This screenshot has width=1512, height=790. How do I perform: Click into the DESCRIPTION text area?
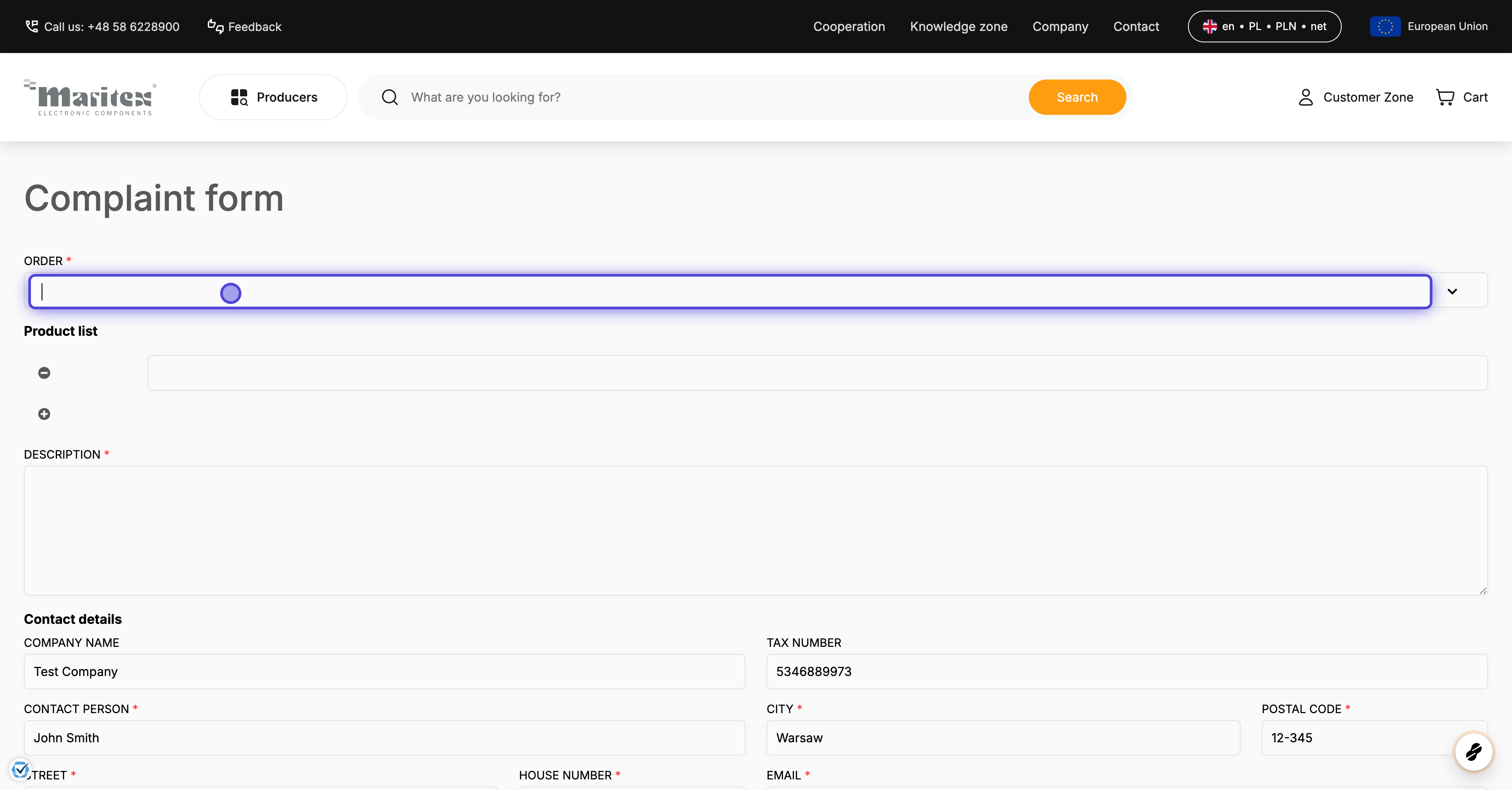[x=755, y=530]
